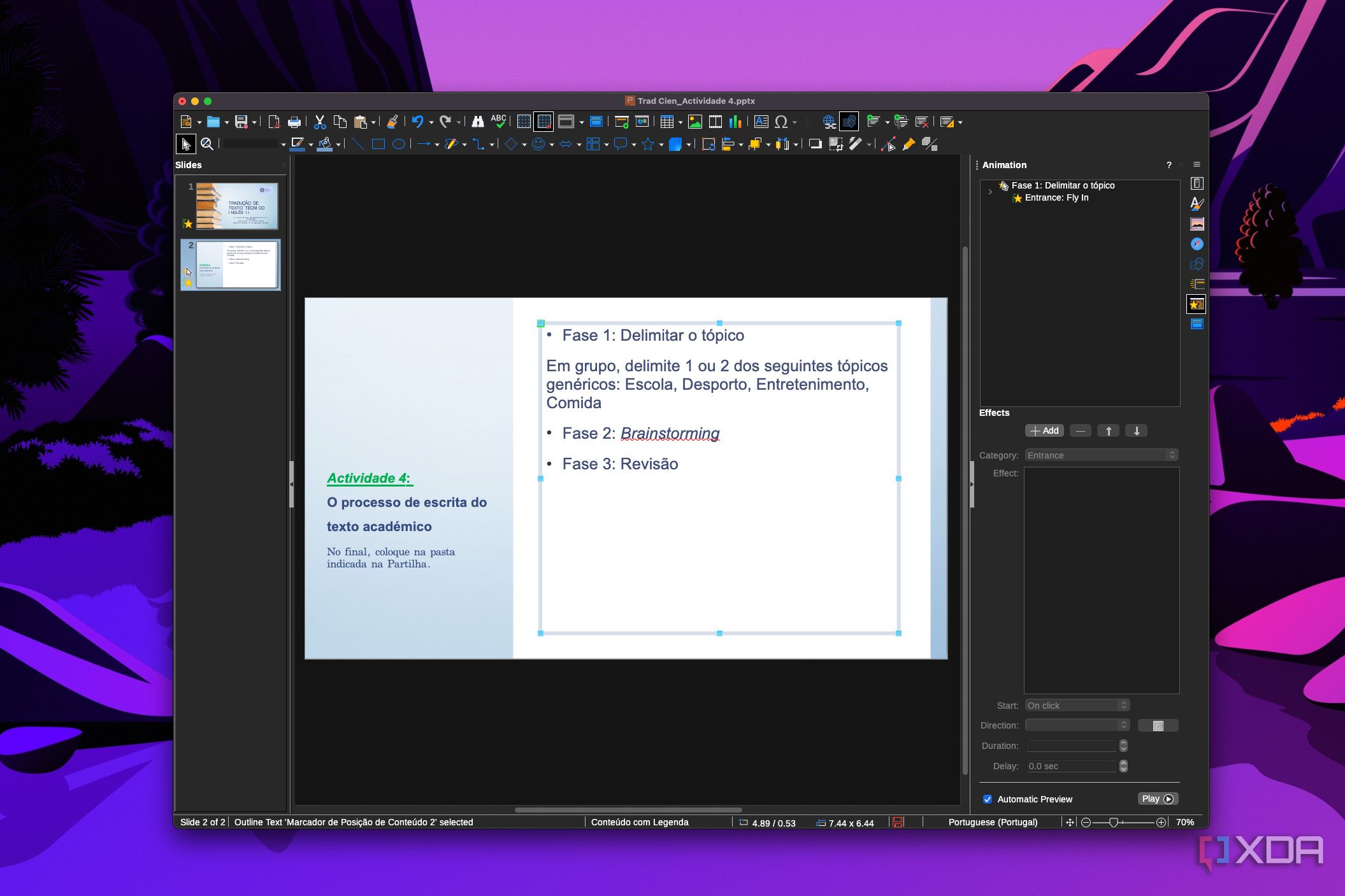This screenshot has width=1345, height=896.
Task: Select slide 1 thumbnail in Slides panel
Action: point(237,206)
